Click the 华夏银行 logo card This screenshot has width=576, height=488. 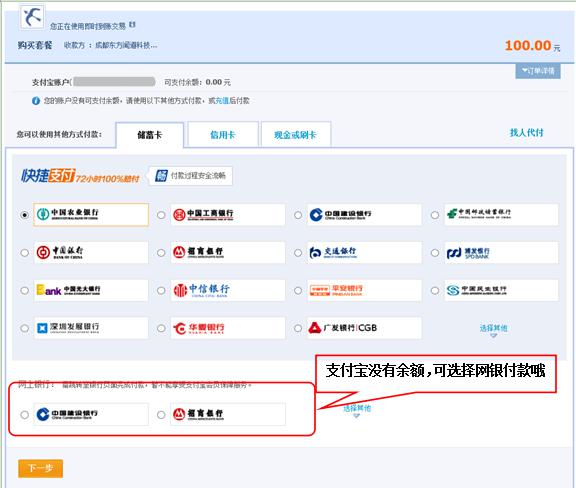click(228, 328)
